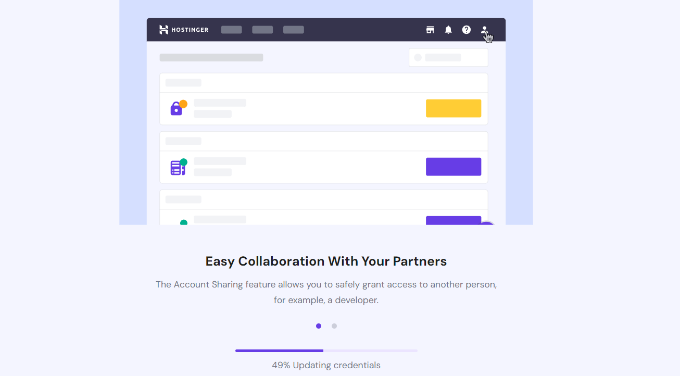Switch to the second carousel slide dot
This screenshot has width=680, height=376.
point(334,326)
